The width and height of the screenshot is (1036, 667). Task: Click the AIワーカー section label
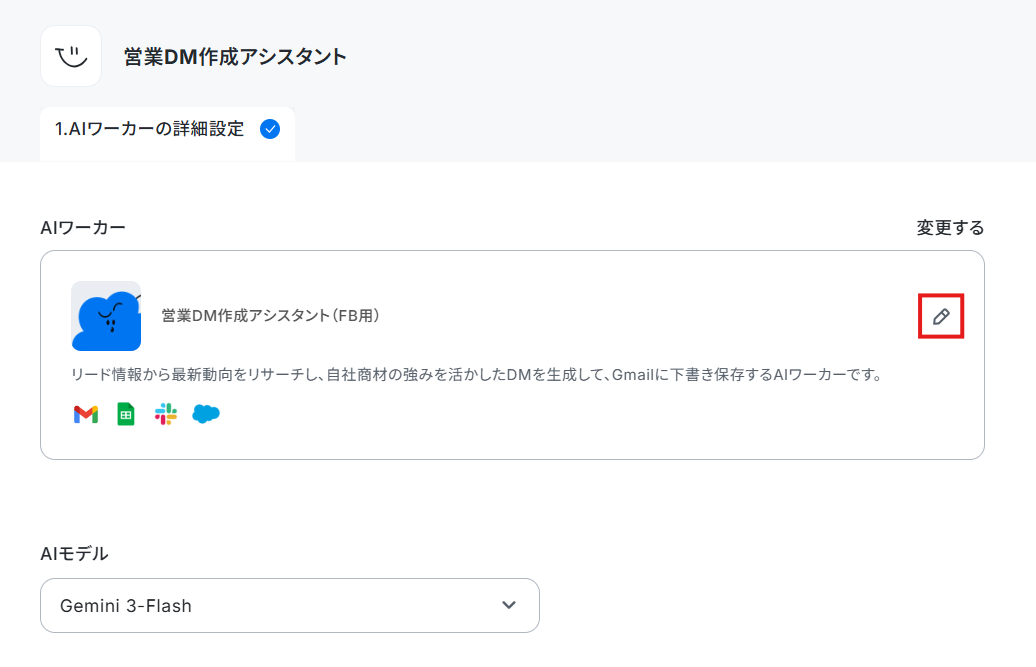83,228
